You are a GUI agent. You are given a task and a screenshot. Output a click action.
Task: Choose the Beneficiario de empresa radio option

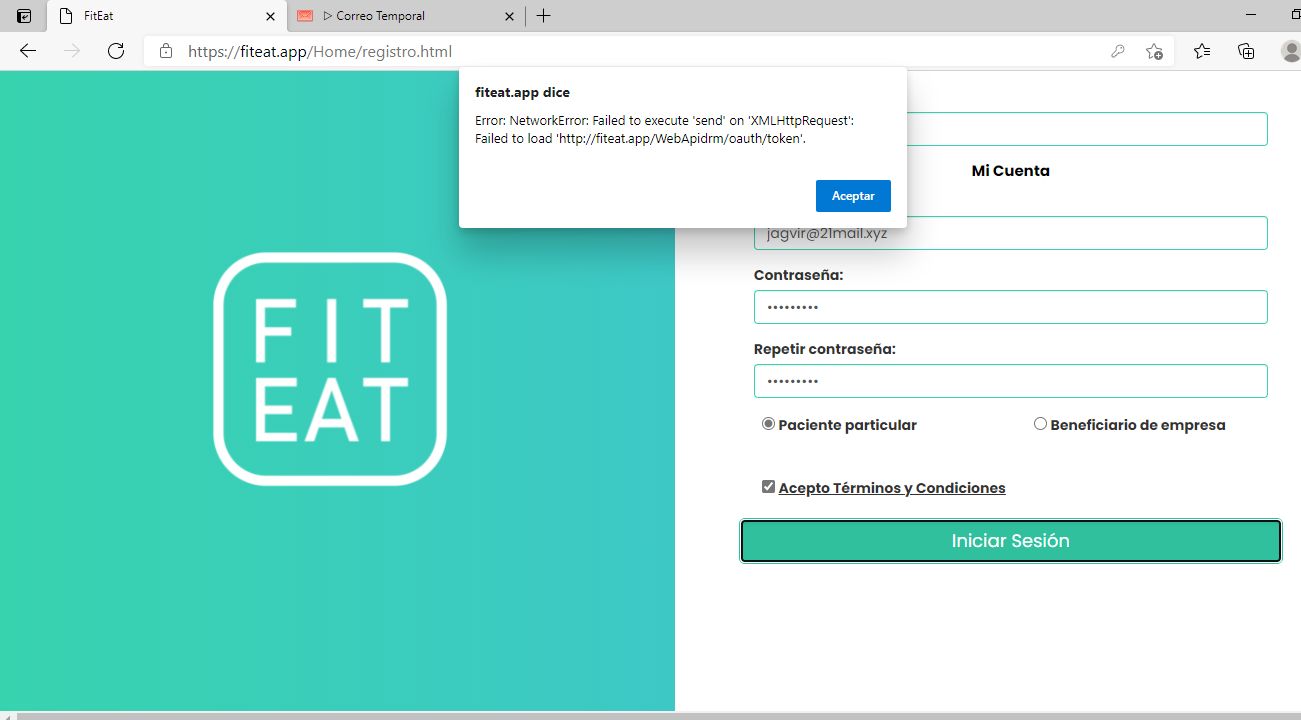pos(1040,424)
